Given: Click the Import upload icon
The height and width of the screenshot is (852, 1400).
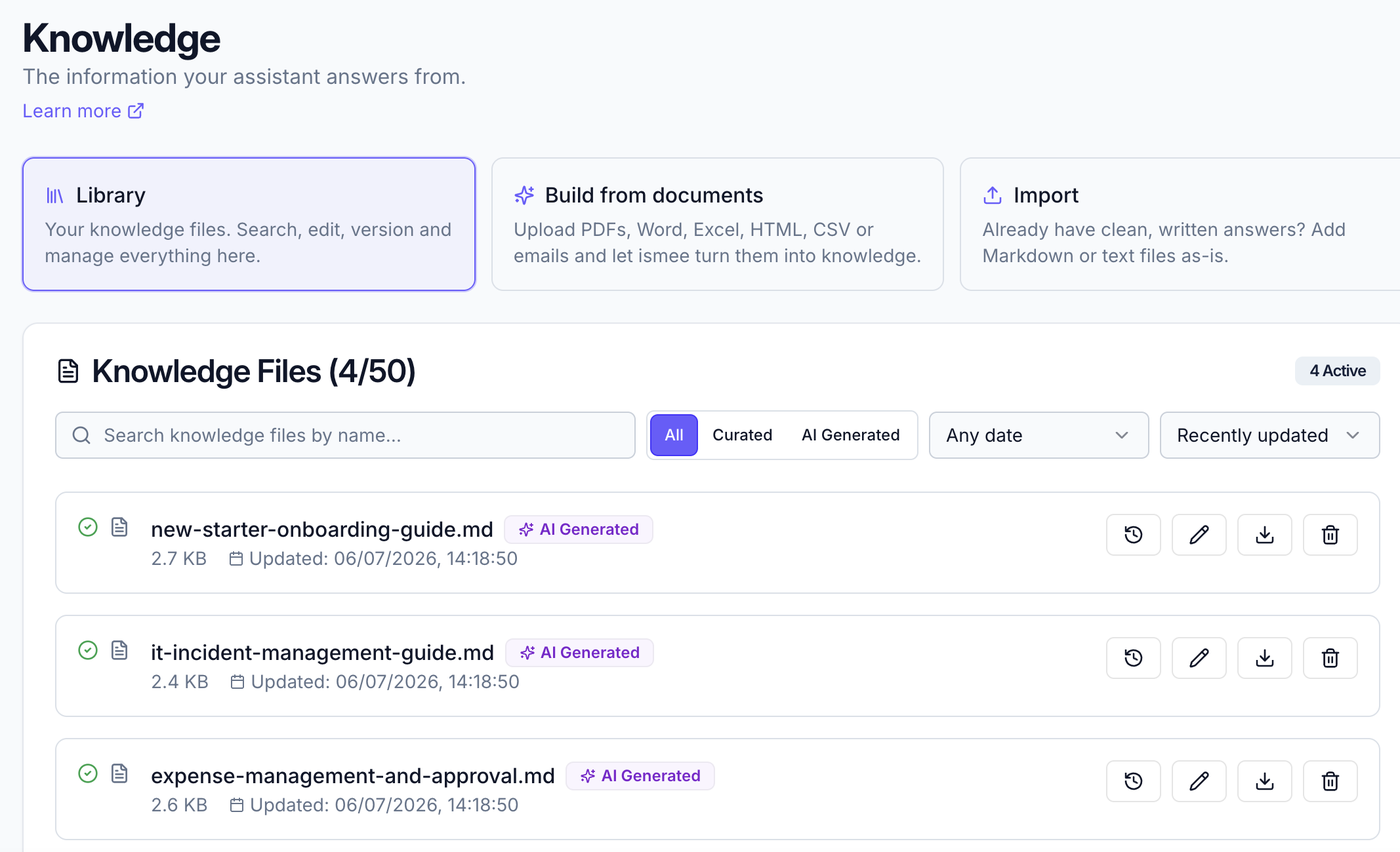Looking at the screenshot, I should point(993,195).
